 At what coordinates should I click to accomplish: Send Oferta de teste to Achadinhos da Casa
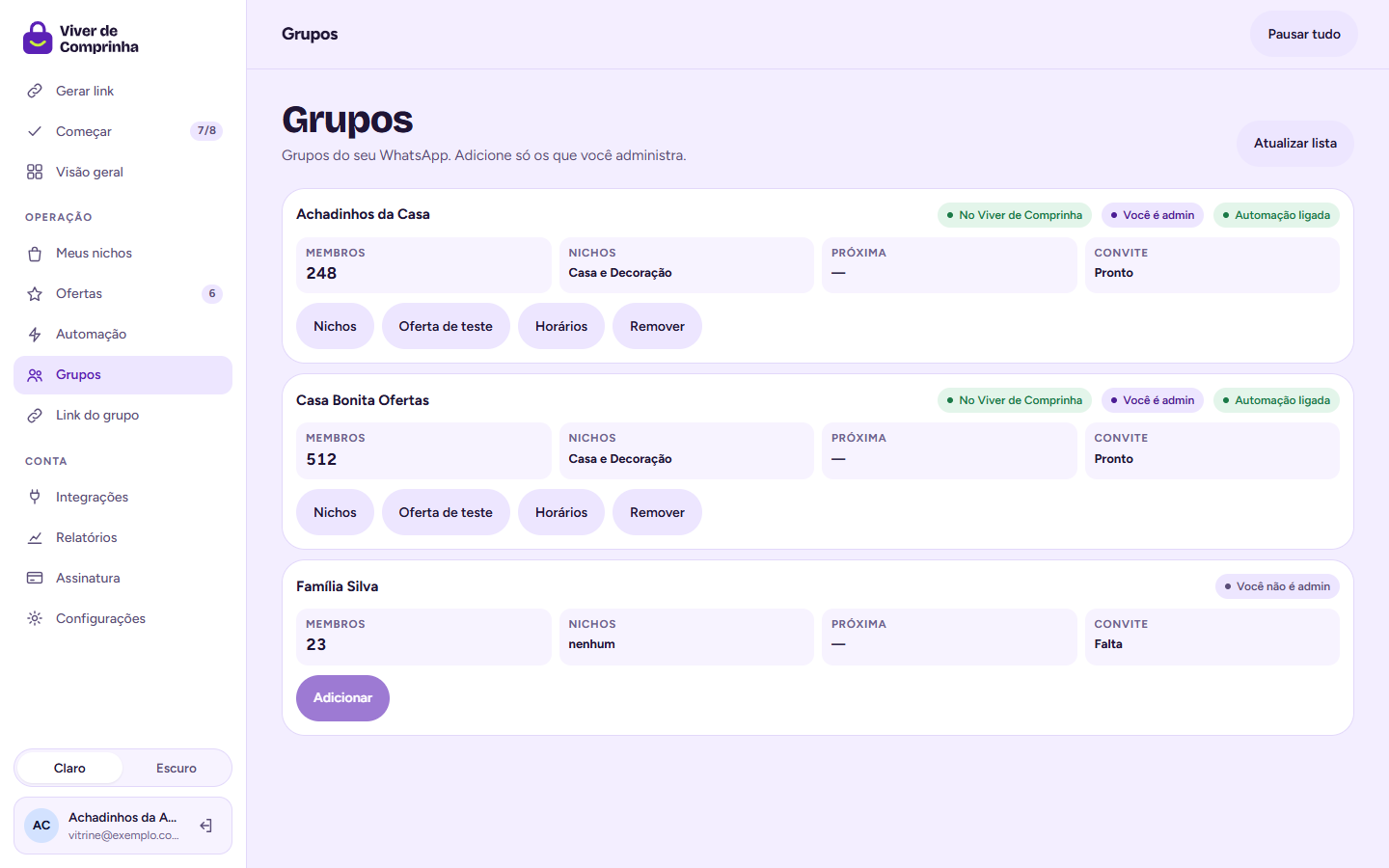[446, 326]
